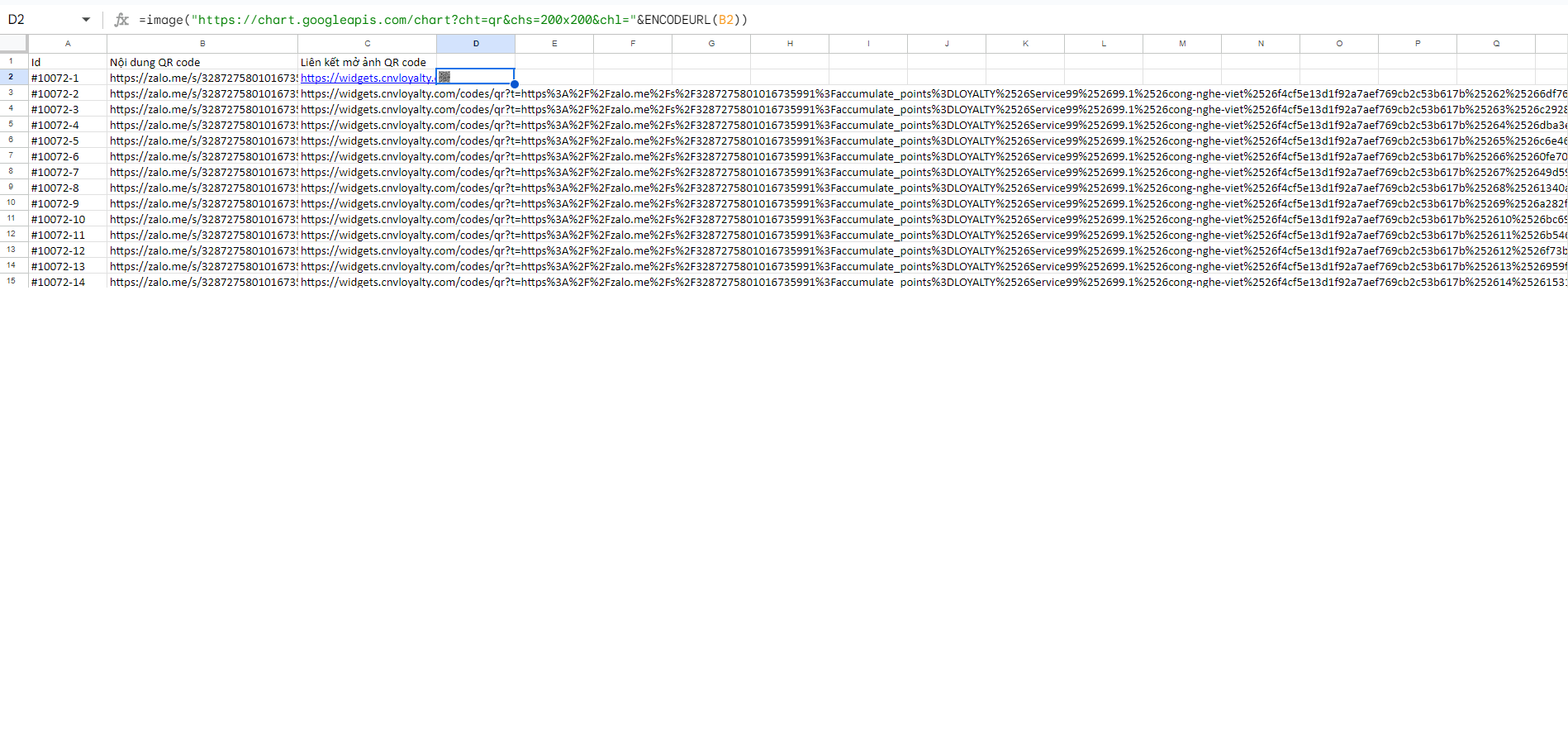Screen dimensions: 1568x733
Task: Click the small QR code image in D2
Action: (x=444, y=77)
